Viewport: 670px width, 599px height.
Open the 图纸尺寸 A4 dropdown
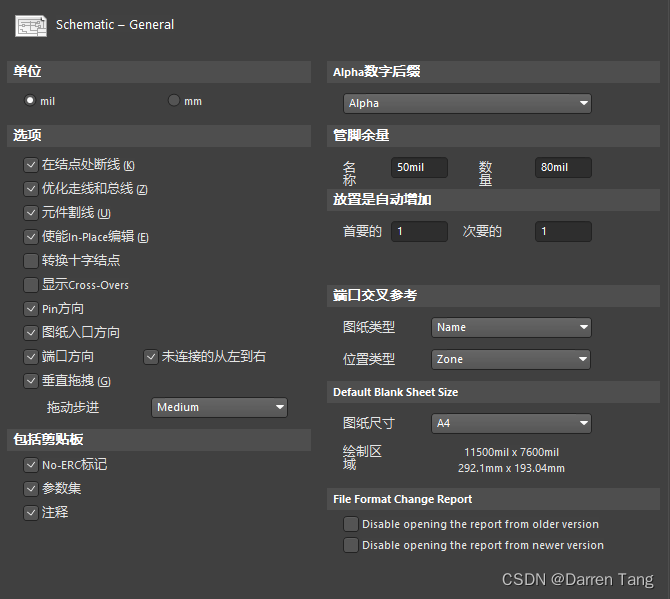click(511, 423)
